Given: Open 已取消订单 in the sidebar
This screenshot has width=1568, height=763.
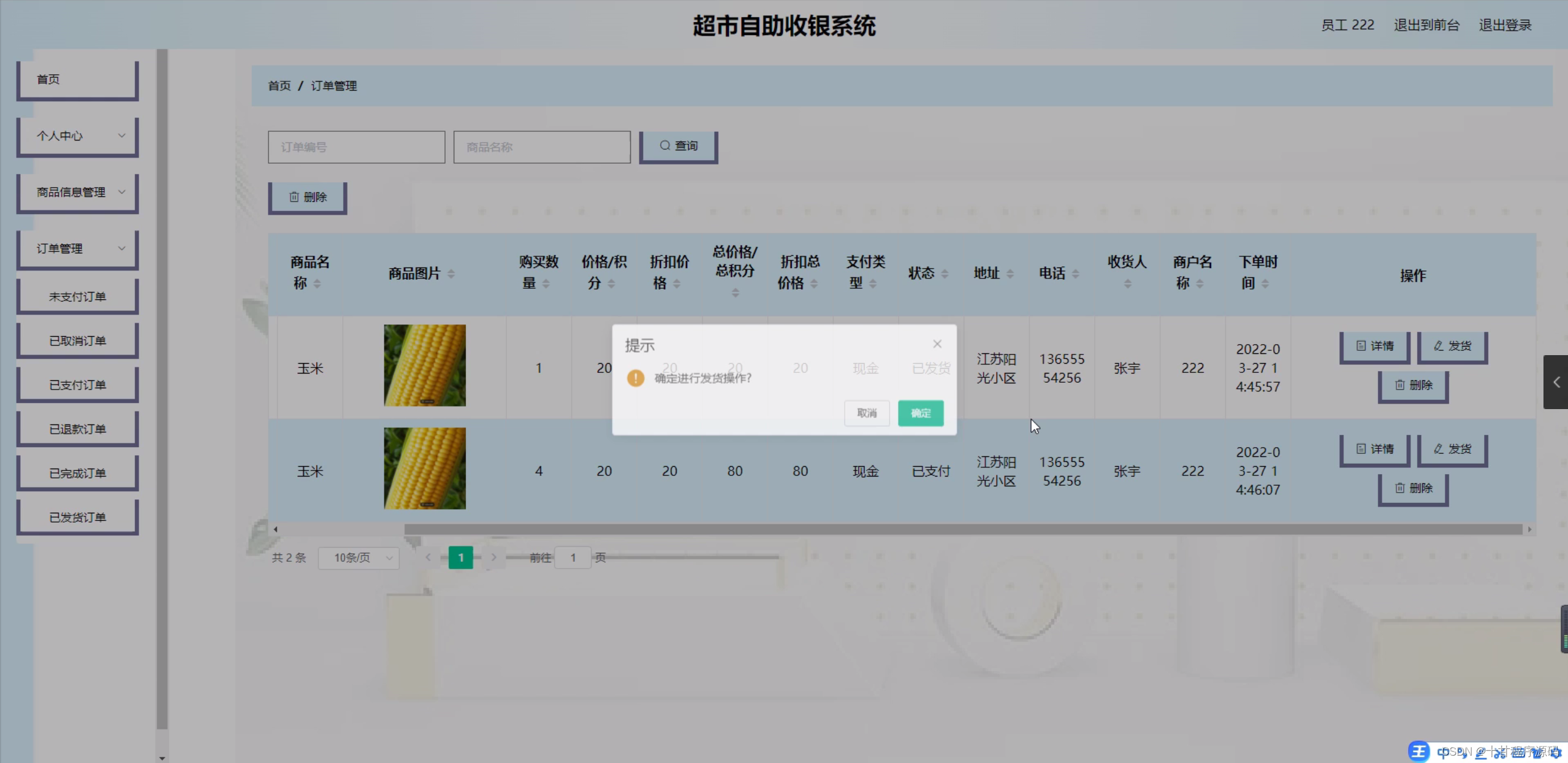Looking at the screenshot, I should coord(77,341).
